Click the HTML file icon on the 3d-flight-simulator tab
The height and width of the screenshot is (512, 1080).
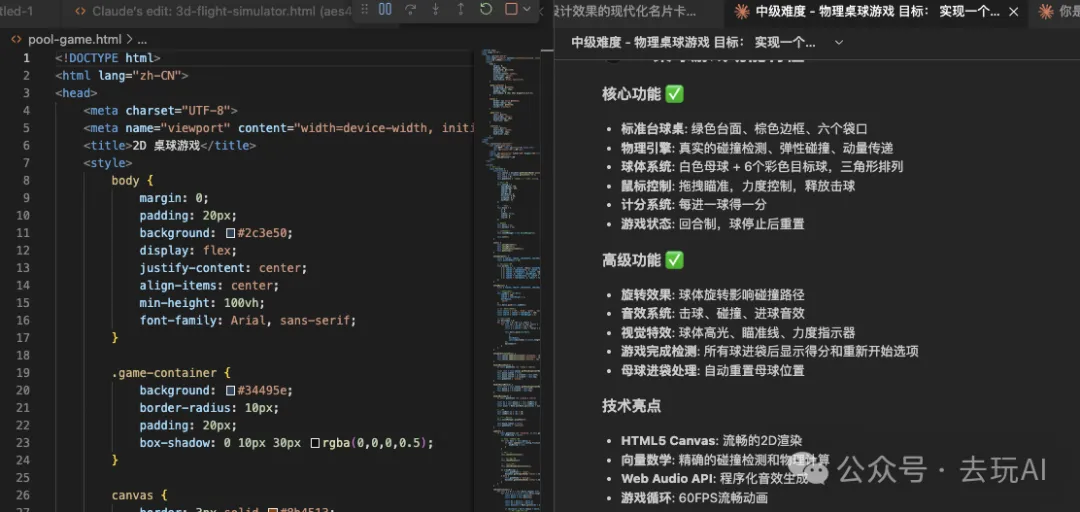(x=81, y=11)
